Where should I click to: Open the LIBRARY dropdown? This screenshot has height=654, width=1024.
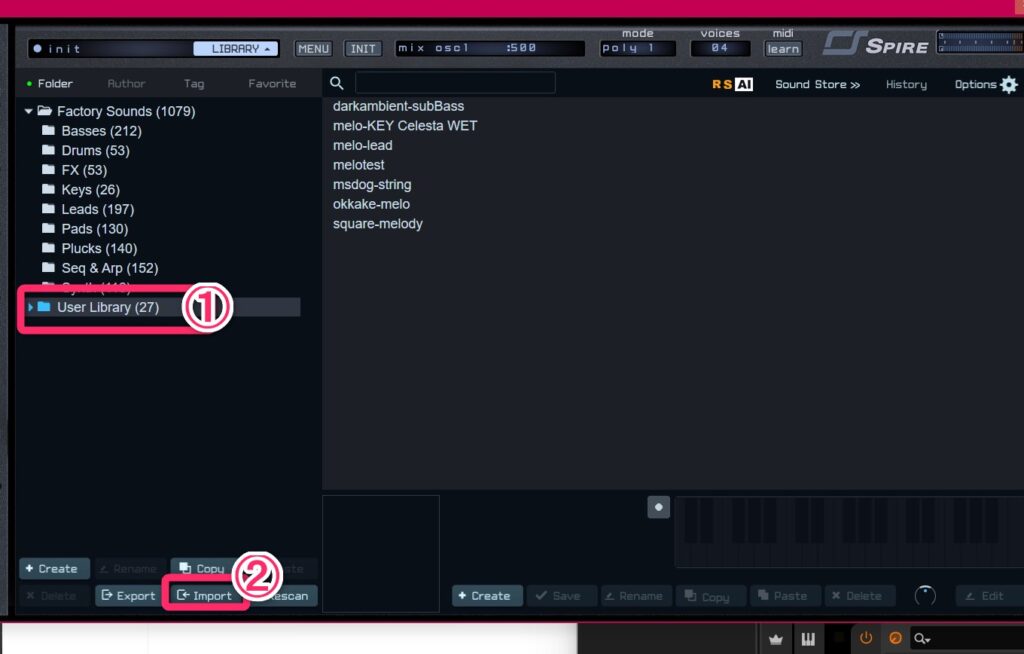235,48
